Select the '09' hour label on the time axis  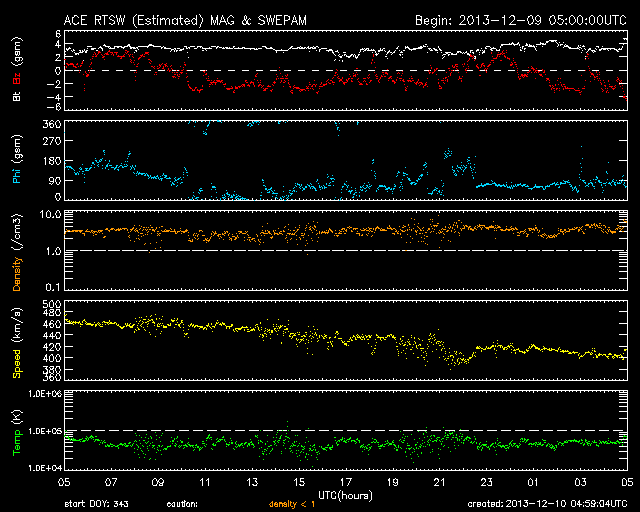tap(158, 482)
